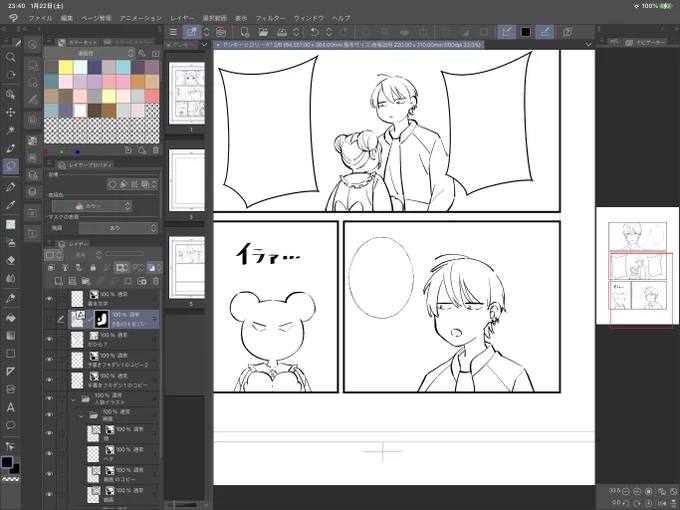
Task: Select the Correct line tool
Action: point(10,446)
